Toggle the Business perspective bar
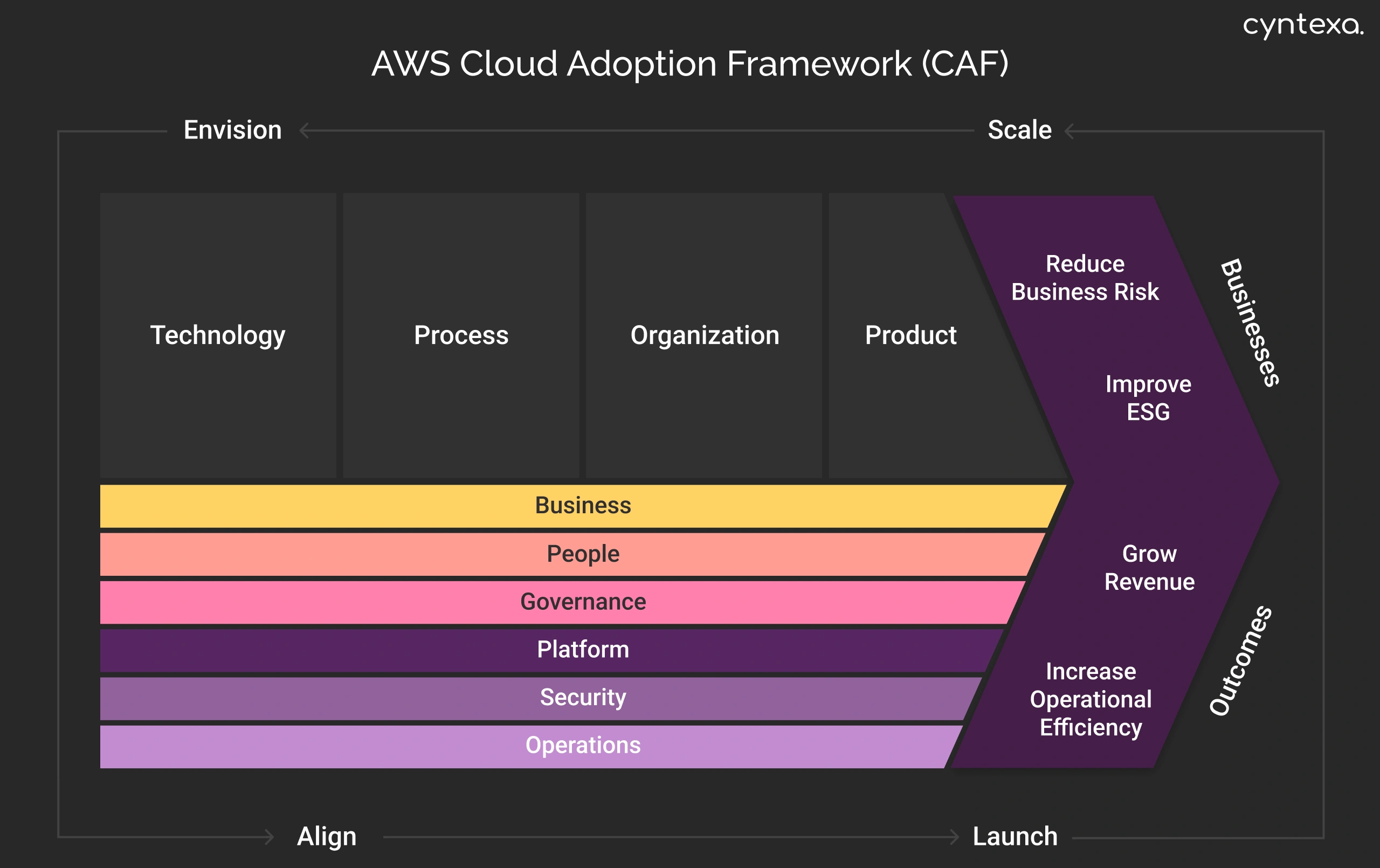1380x868 pixels. click(x=583, y=506)
